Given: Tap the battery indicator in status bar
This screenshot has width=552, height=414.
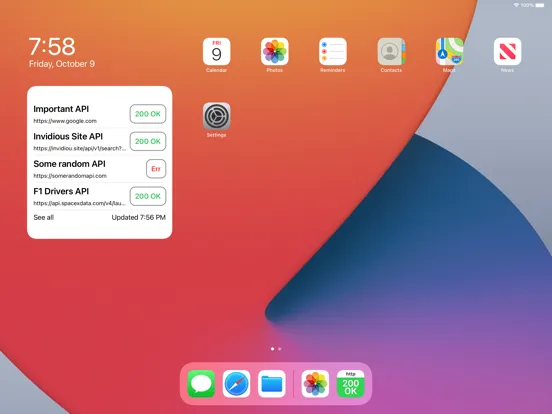Looking at the screenshot, I should point(540,5).
